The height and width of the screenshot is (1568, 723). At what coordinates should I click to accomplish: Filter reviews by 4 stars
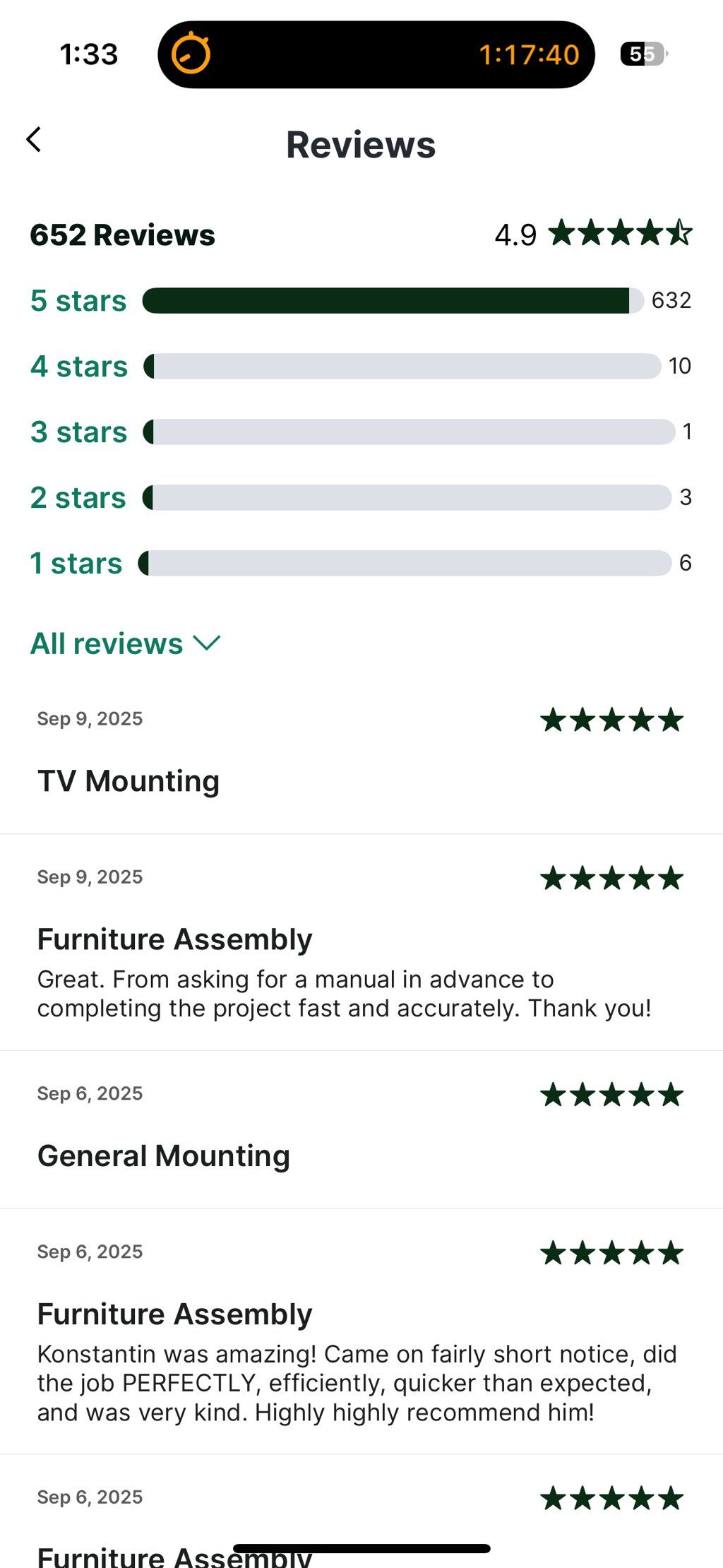tap(79, 367)
